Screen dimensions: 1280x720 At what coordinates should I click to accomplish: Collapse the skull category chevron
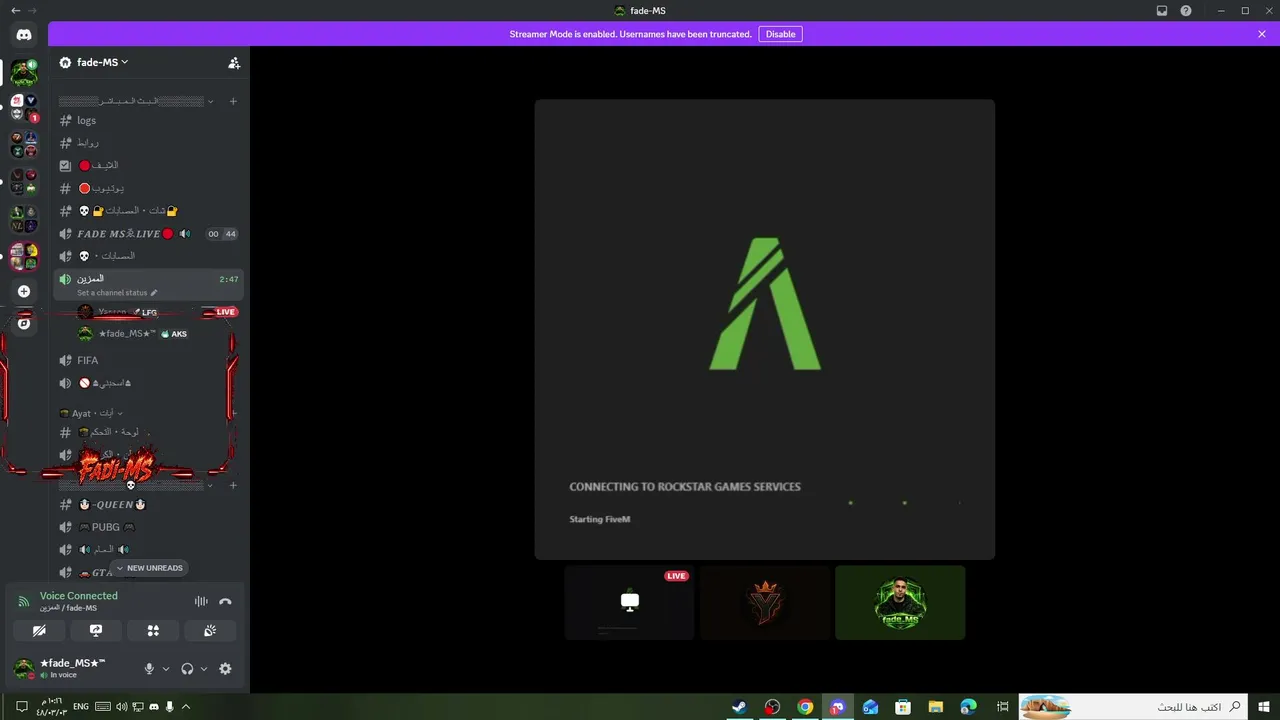pyautogui.click(x=210, y=485)
